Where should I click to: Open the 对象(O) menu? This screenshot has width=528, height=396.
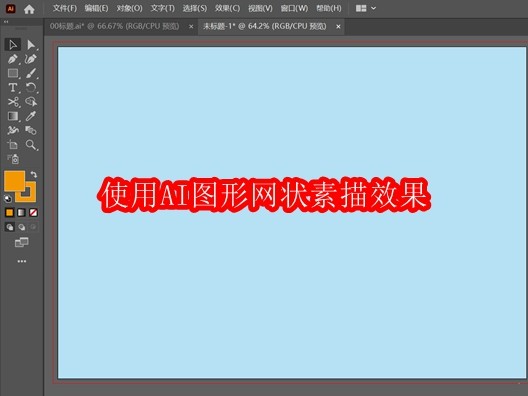[130, 8]
